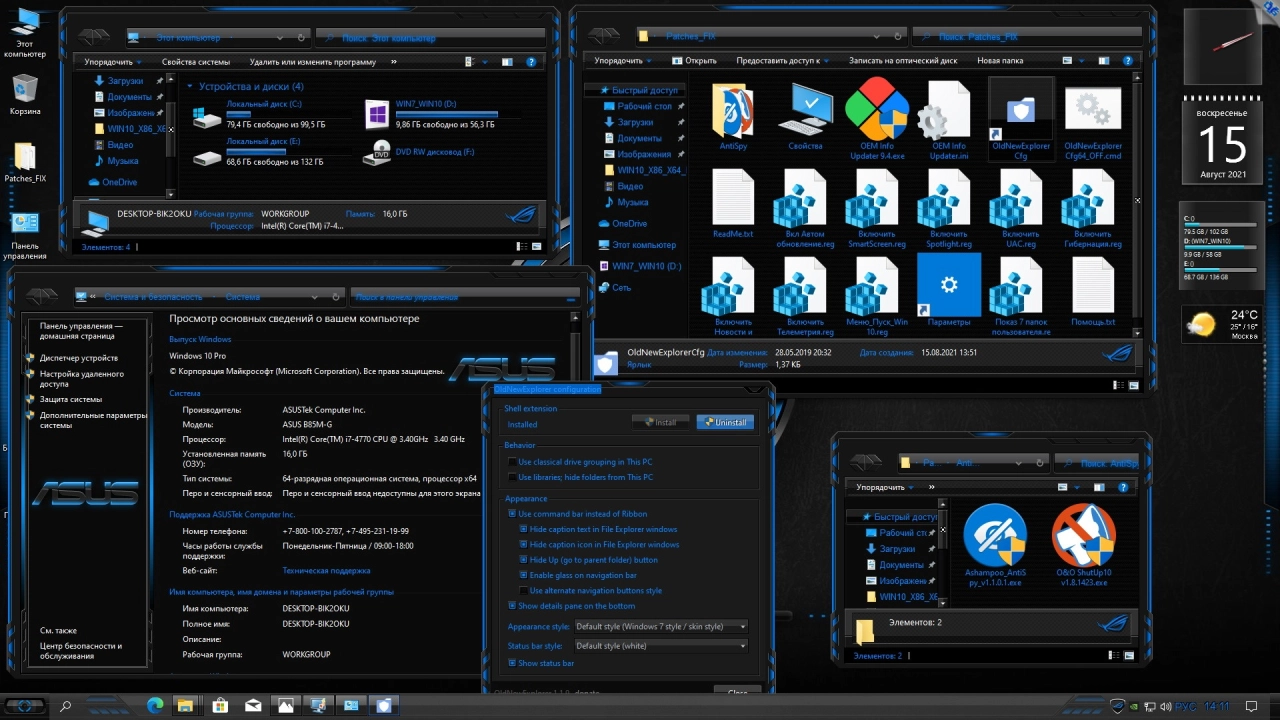Click Свойства системы in toolbar

point(196,62)
